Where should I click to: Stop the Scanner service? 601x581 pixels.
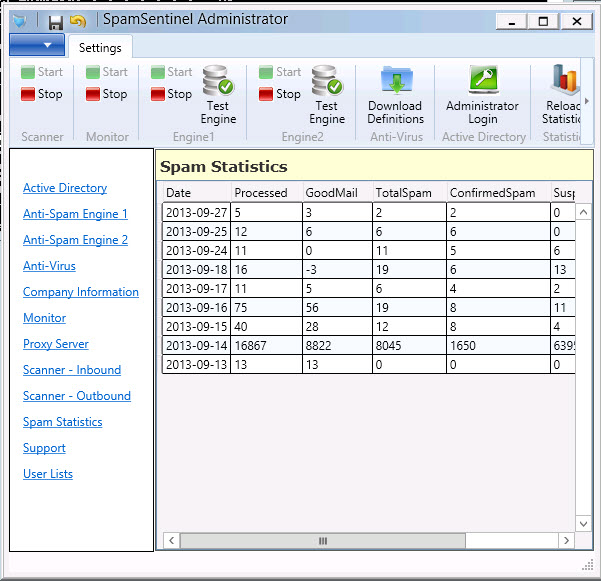pos(42,94)
